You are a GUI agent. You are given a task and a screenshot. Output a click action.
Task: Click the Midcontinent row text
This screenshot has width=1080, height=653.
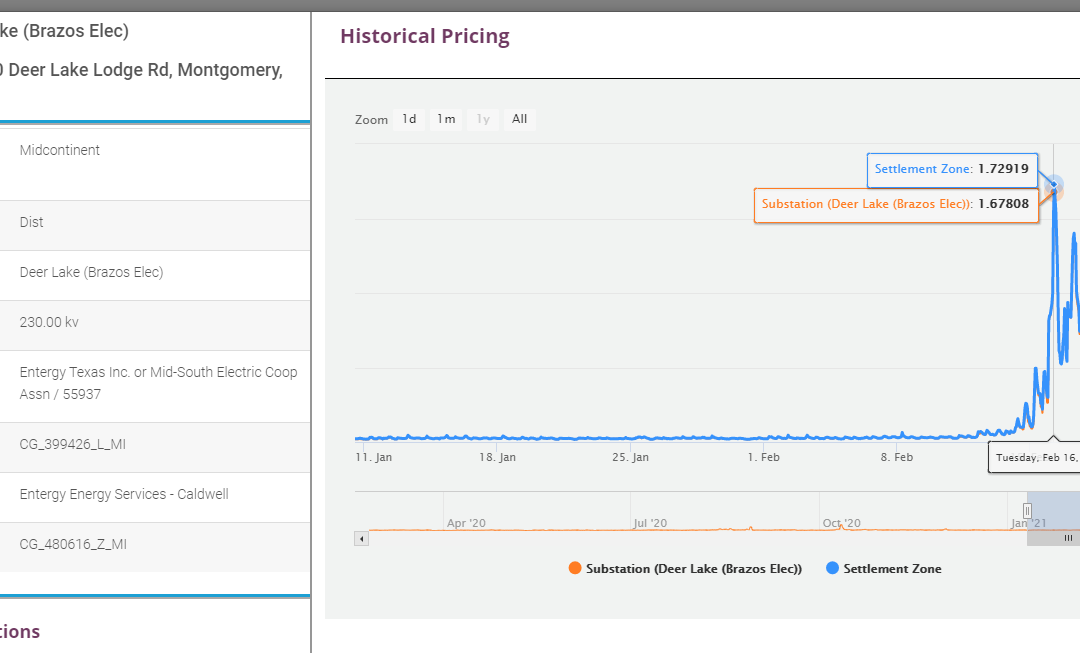click(60, 150)
